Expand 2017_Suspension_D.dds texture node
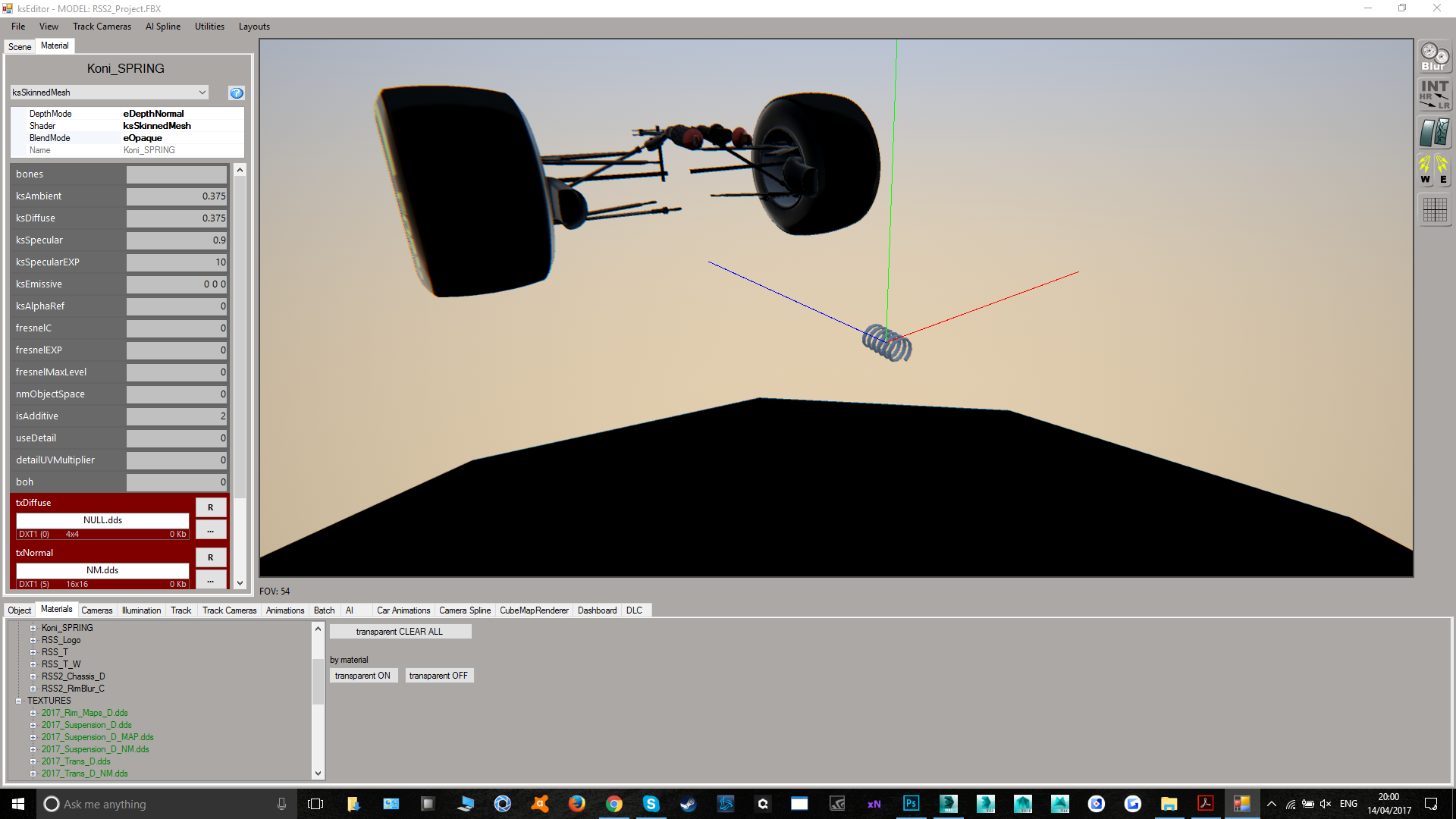 point(33,725)
